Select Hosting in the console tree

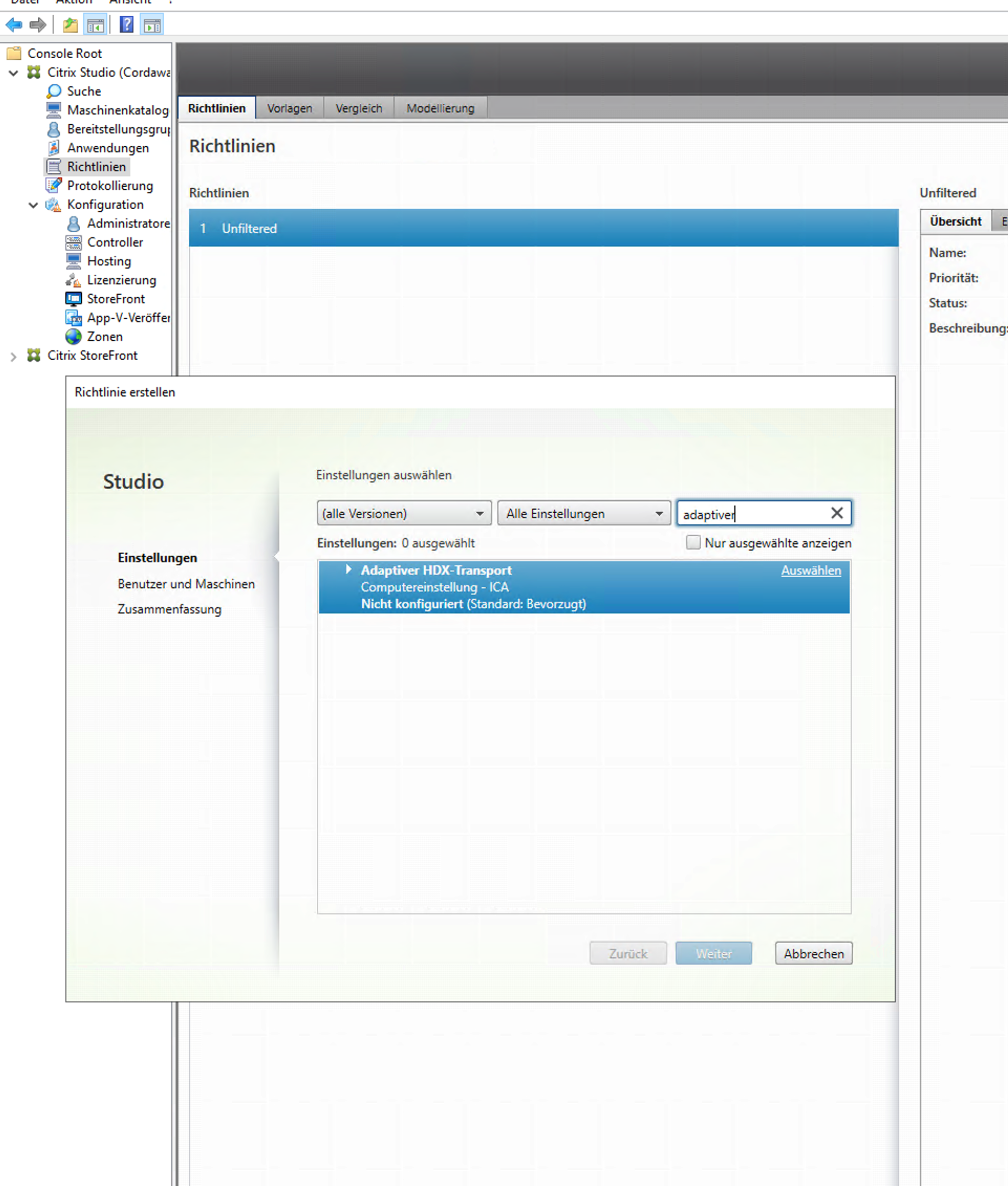(x=109, y=261)
